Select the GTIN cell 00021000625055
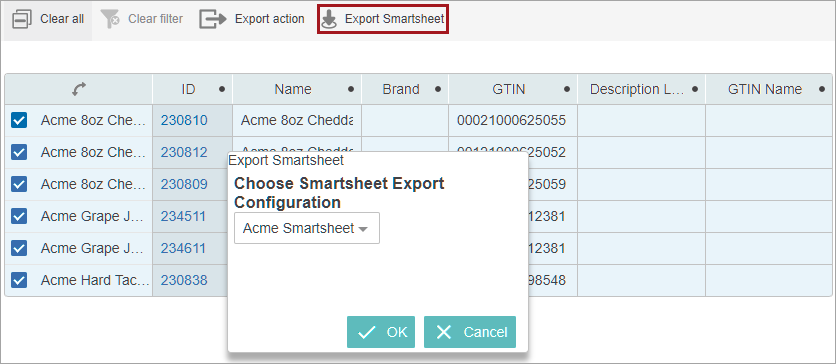Screen dimensions: 836x364 tap(511, 121)
